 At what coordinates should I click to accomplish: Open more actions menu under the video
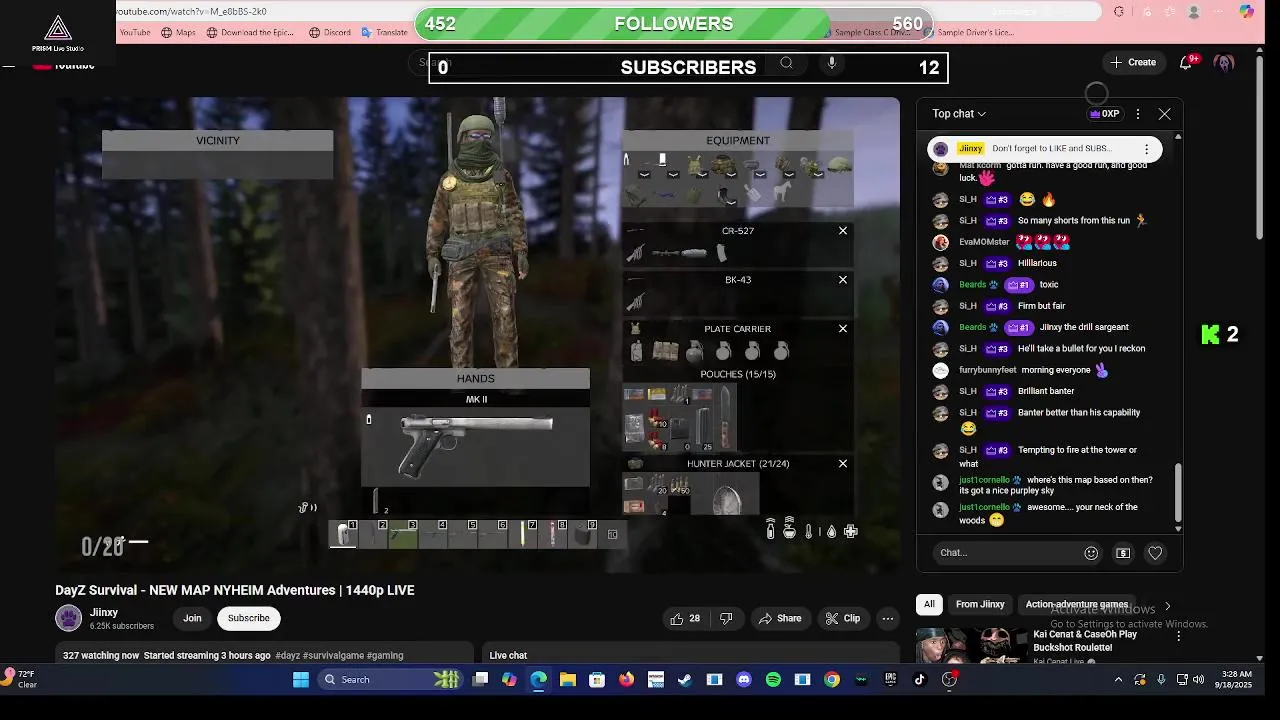click(887, 618)
